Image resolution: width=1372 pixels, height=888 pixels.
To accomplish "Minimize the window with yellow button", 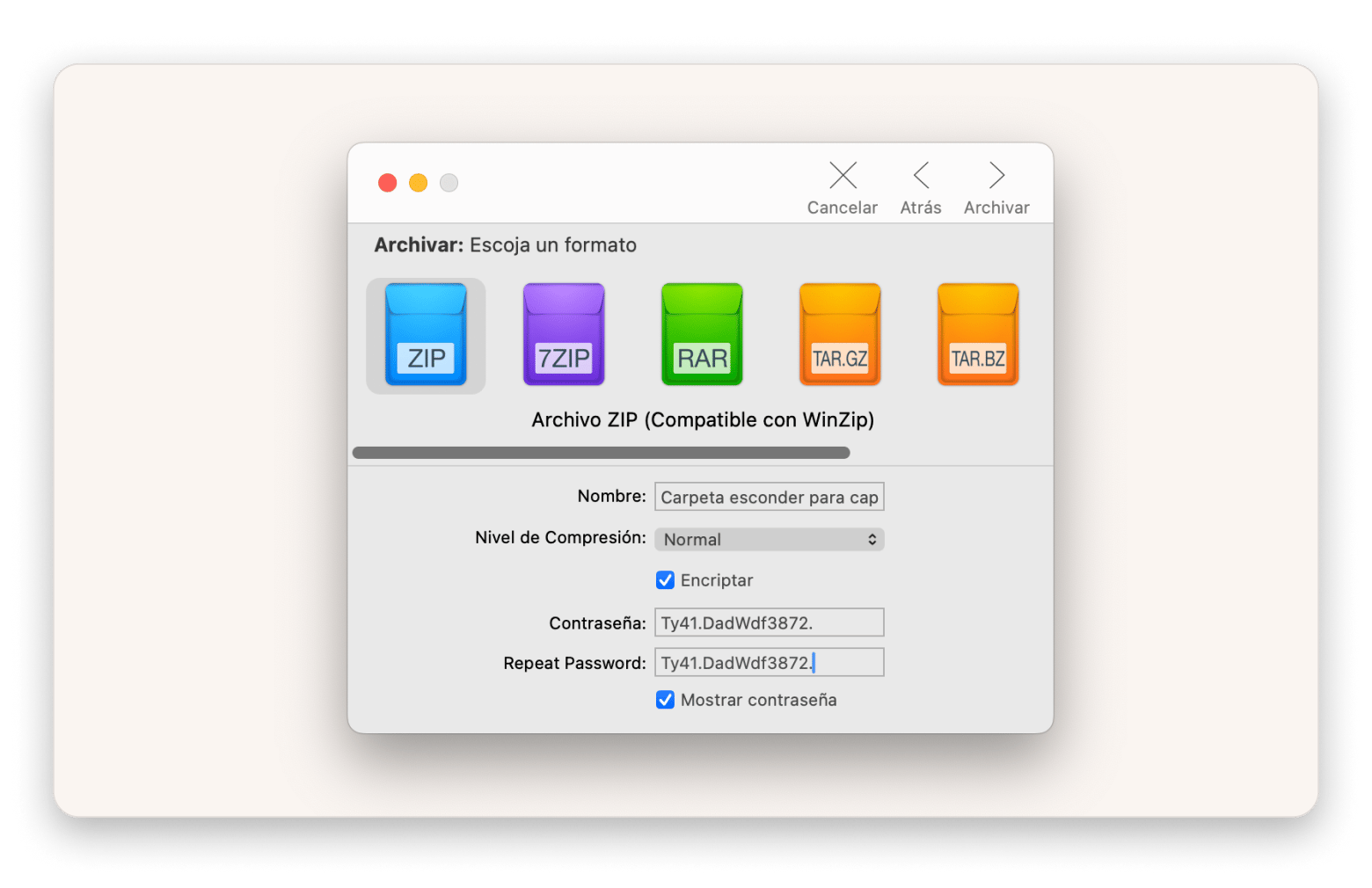I will (419, 183).
